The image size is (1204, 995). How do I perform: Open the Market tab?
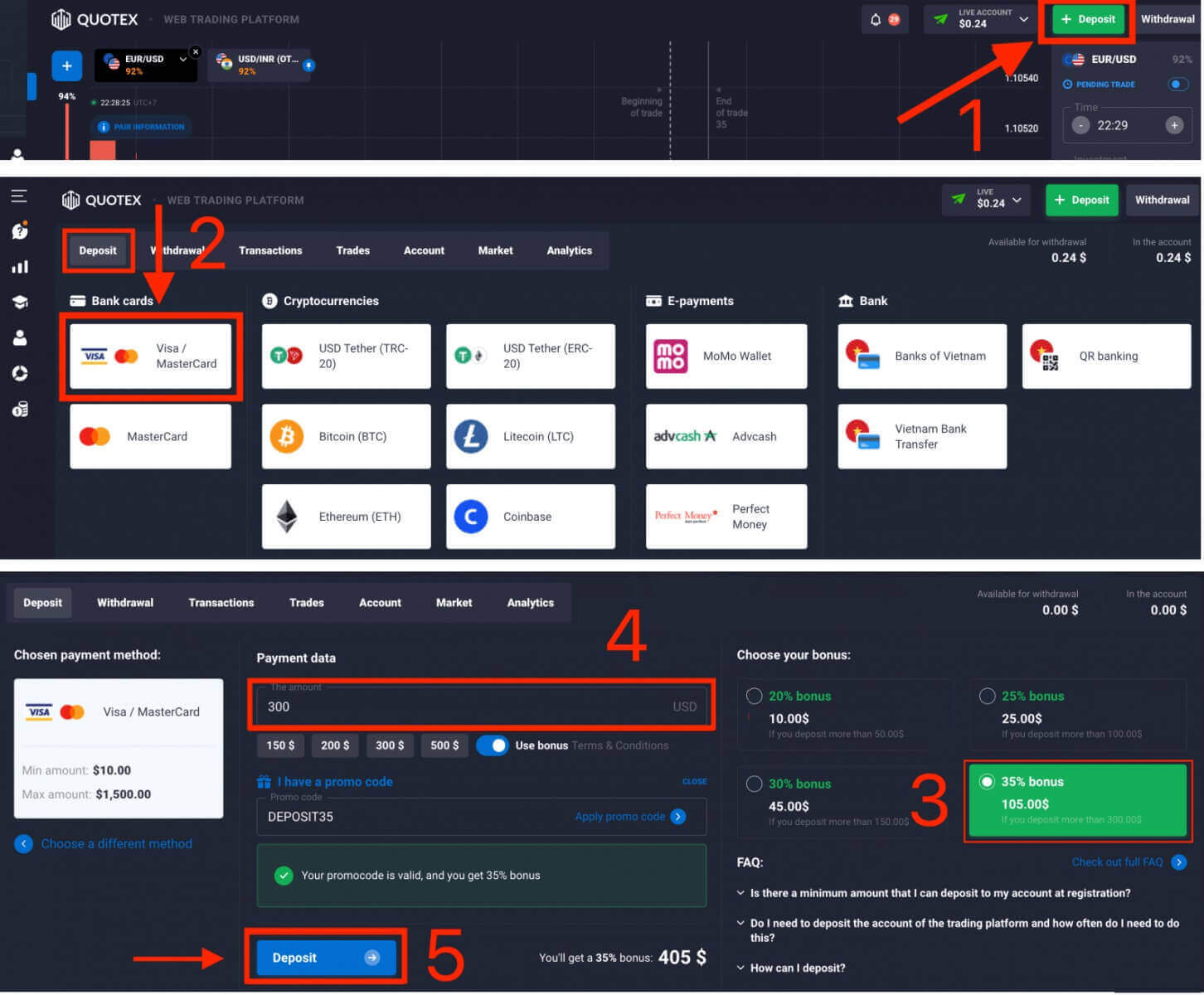(495, 250)
